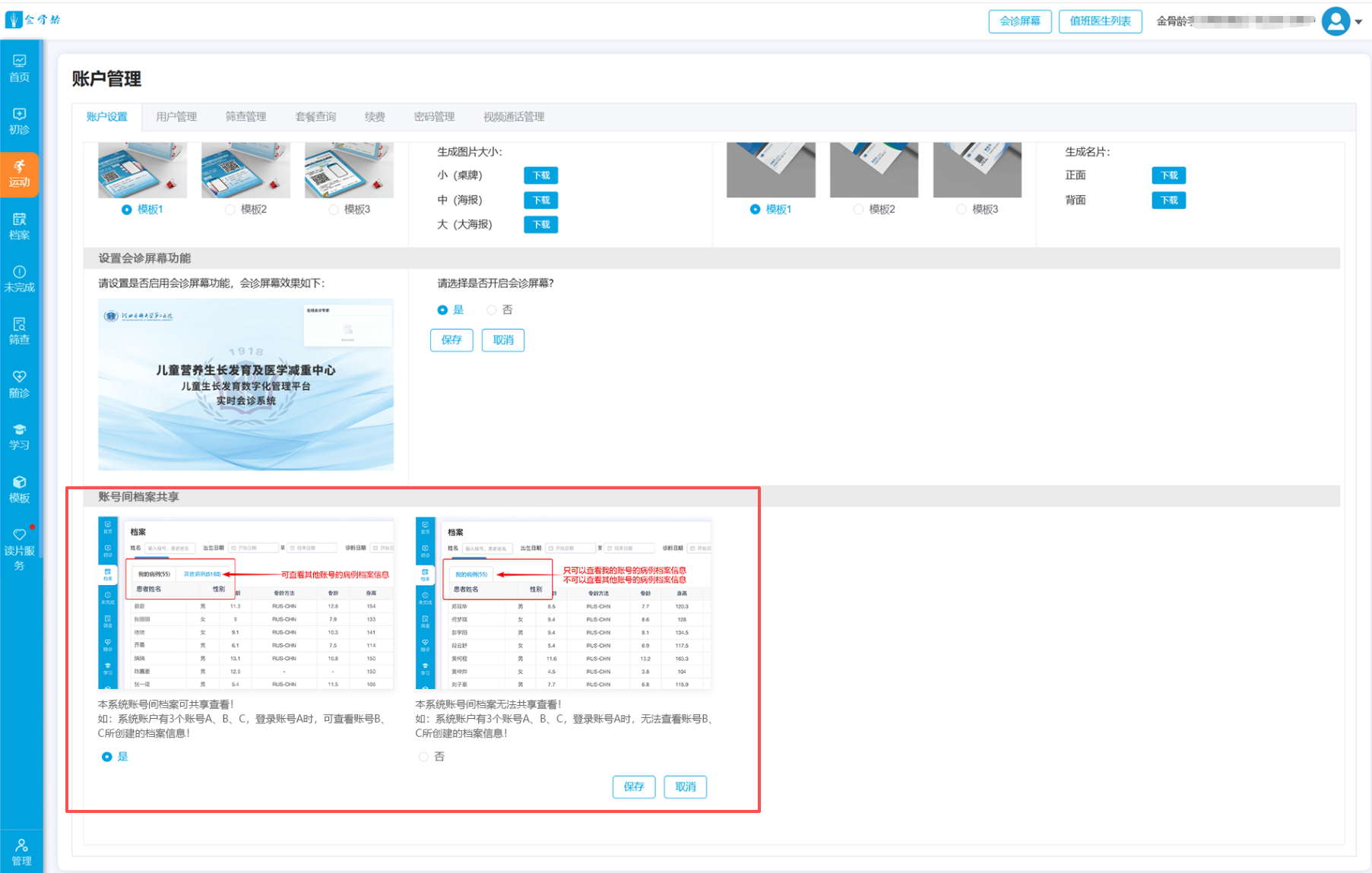1372x873 pixels.
Task: Open the 首页 home sidebar icon
Action: click(x=20, y=68)
